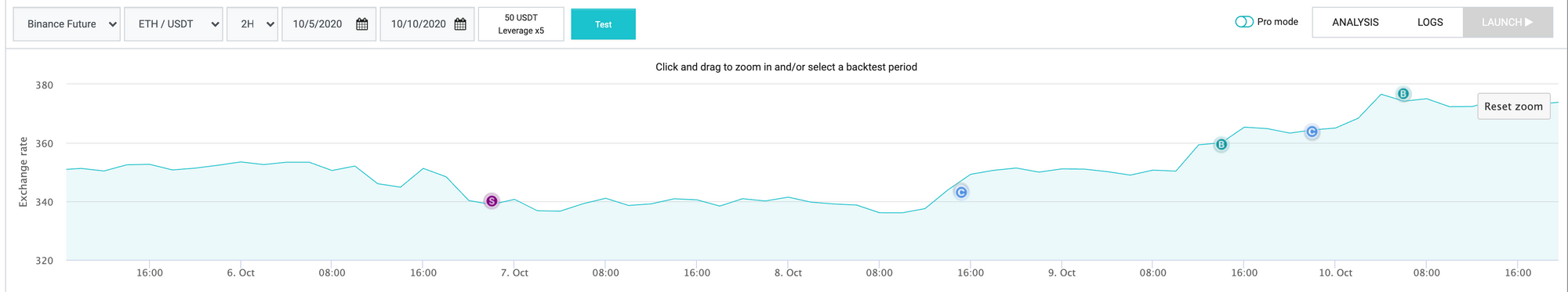Click the blue C close marker near 10 Oct

pyautogui.click(x=1312, y=132)
